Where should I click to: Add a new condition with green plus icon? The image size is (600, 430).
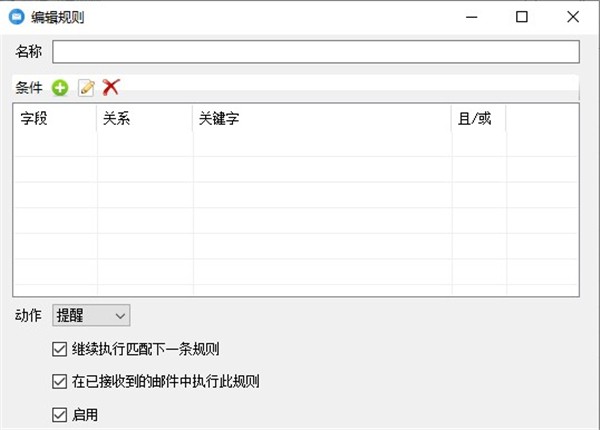(x=60, y=88)
